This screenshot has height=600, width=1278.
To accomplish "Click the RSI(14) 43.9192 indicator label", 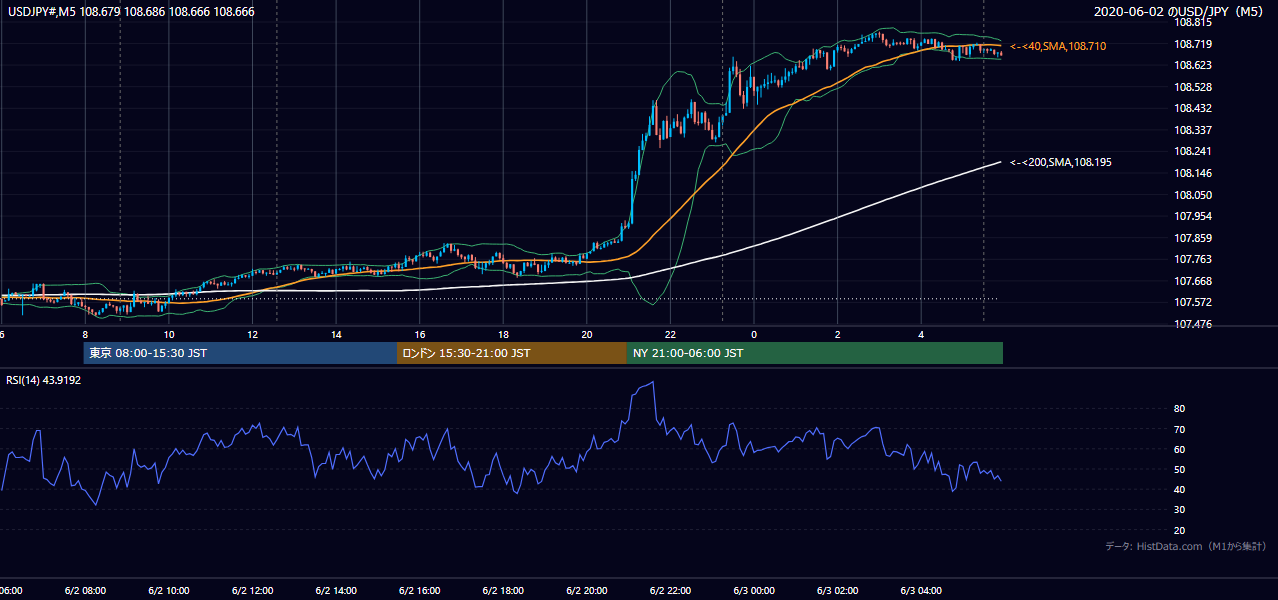I will pyautogui.click(x=44, y=380).
